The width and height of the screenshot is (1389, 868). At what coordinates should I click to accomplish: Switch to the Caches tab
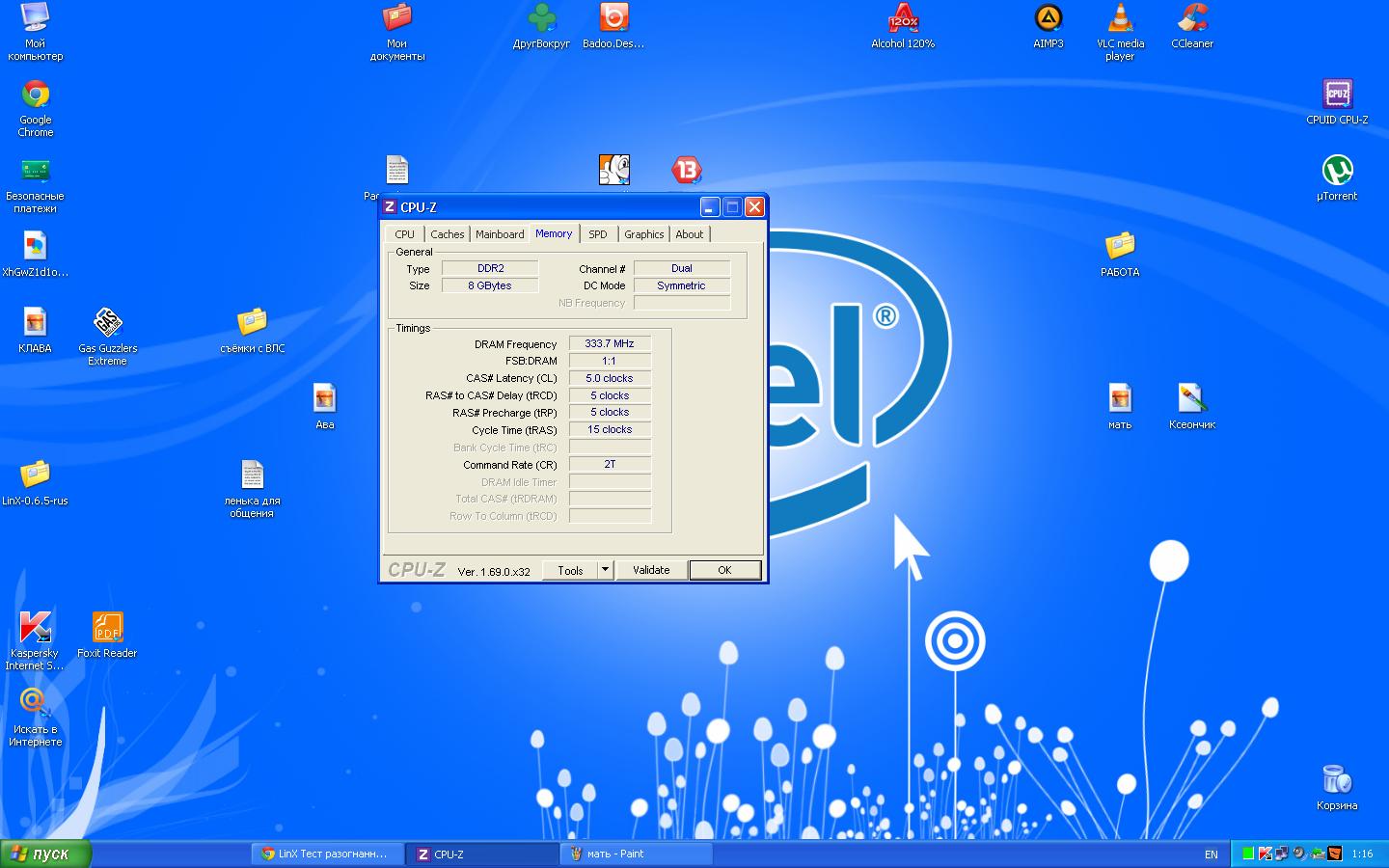tap(447, 234)
